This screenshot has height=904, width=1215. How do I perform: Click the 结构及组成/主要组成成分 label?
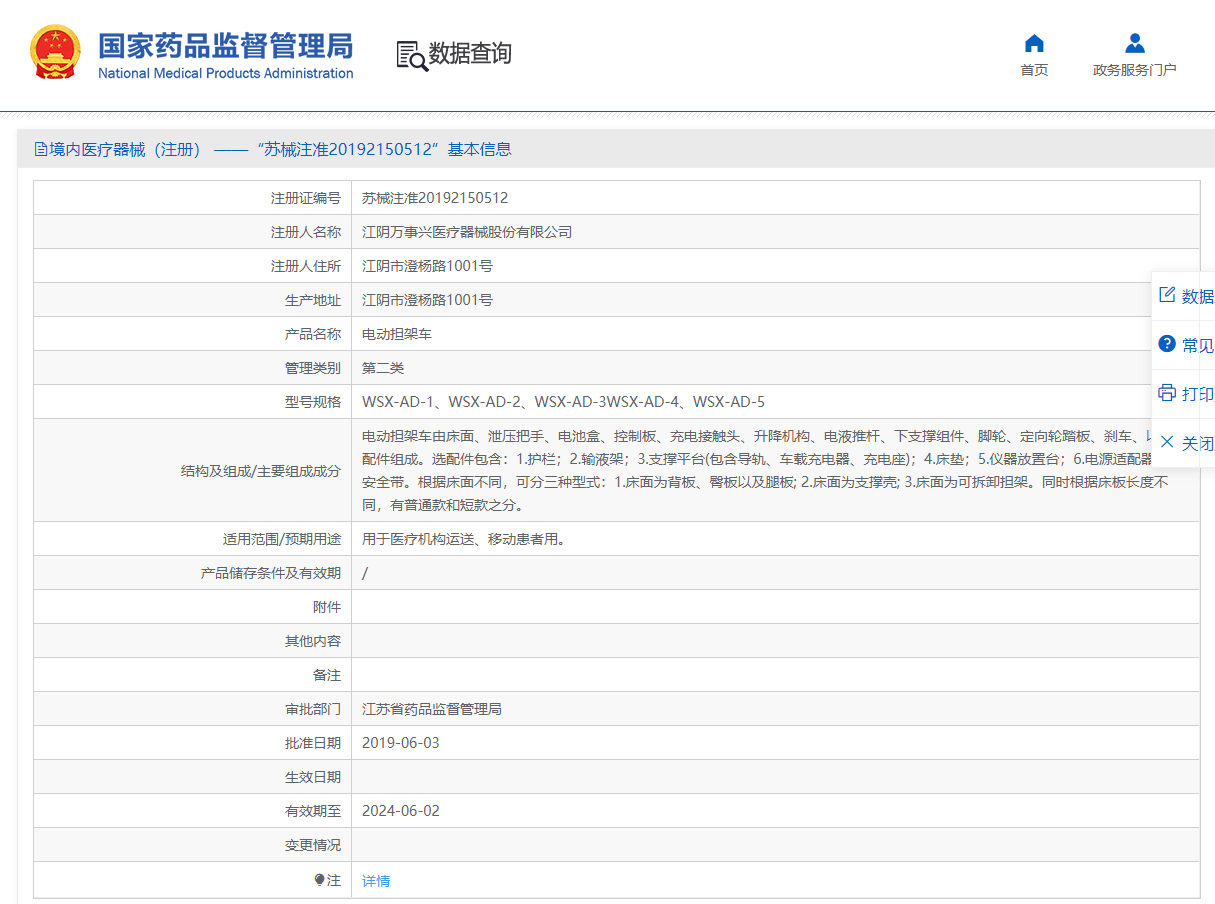(x=261, y=470)
